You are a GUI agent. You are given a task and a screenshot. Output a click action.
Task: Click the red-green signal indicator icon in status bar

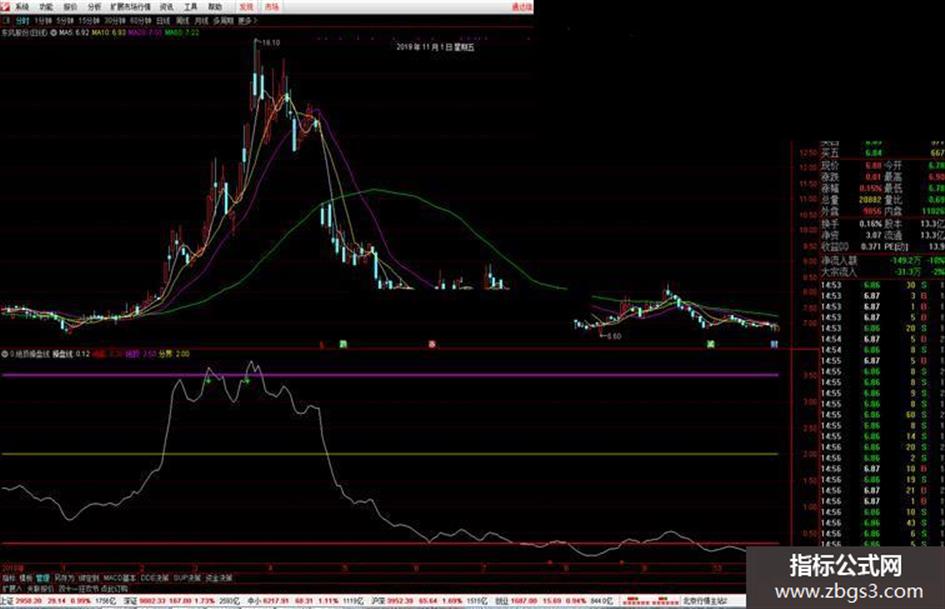[x=650, y=601]
